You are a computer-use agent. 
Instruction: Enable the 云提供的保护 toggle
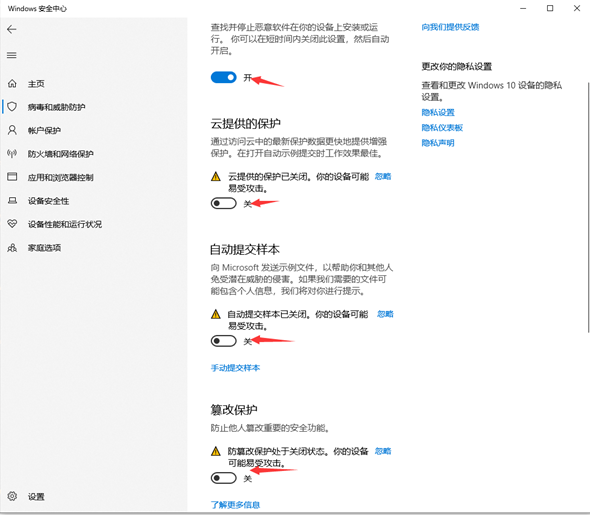pyautogui.click(x=224, y=204)
